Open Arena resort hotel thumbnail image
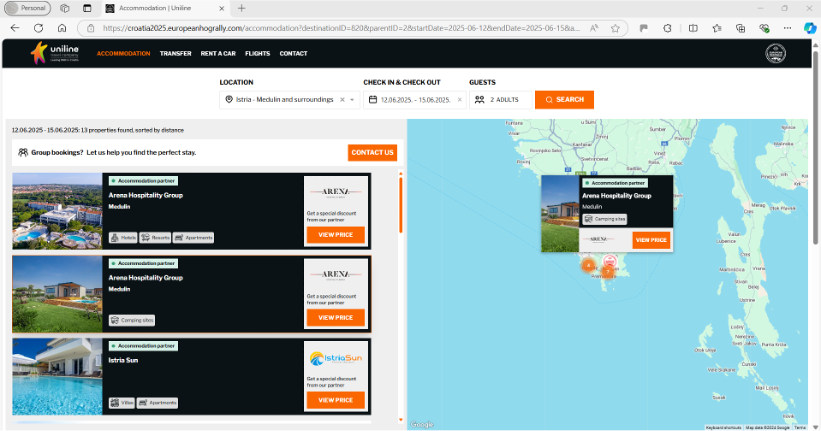 57,211
